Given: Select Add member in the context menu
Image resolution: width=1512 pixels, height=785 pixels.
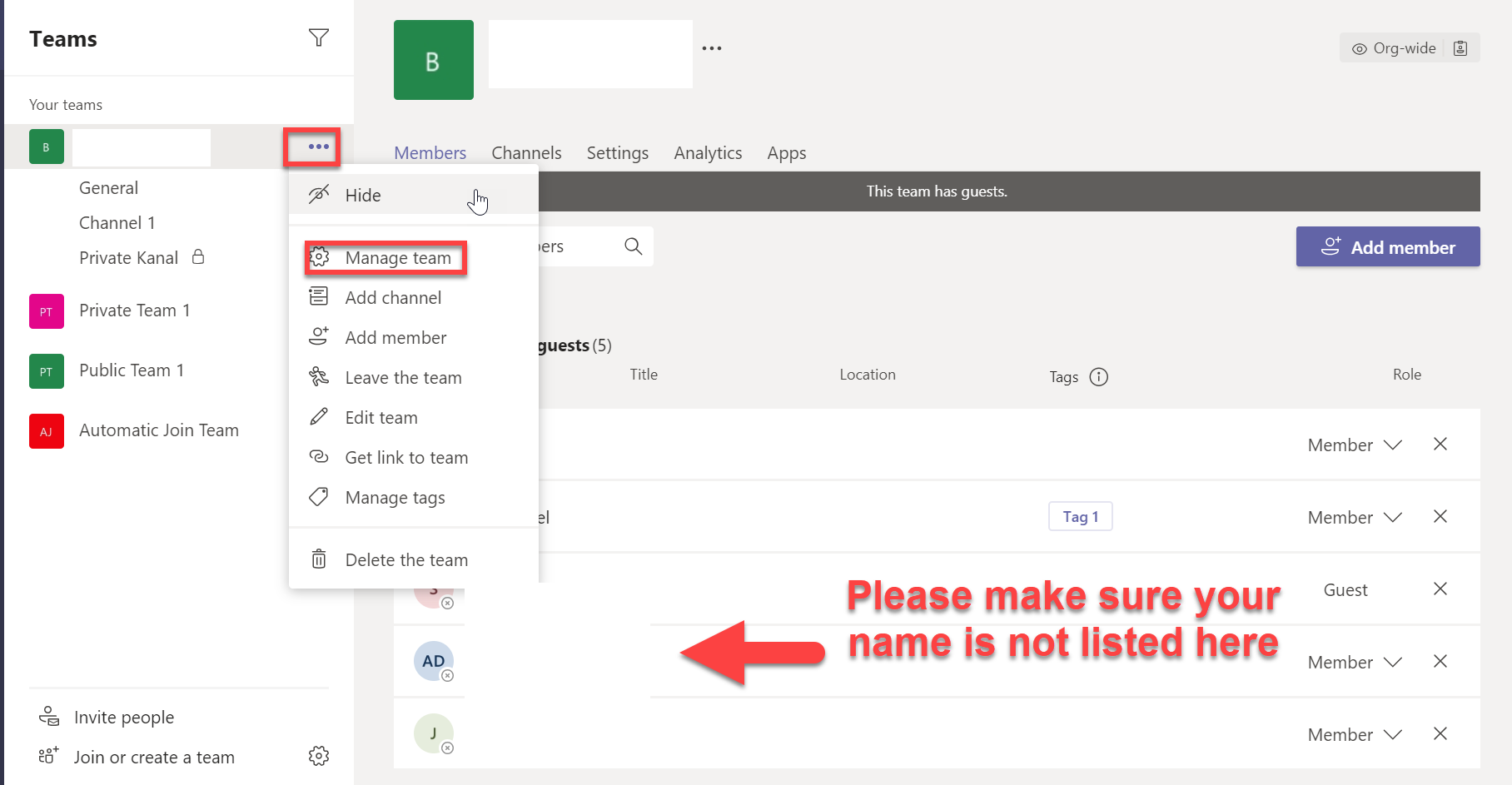Looking at the screenshot, I should coord(413,338).
